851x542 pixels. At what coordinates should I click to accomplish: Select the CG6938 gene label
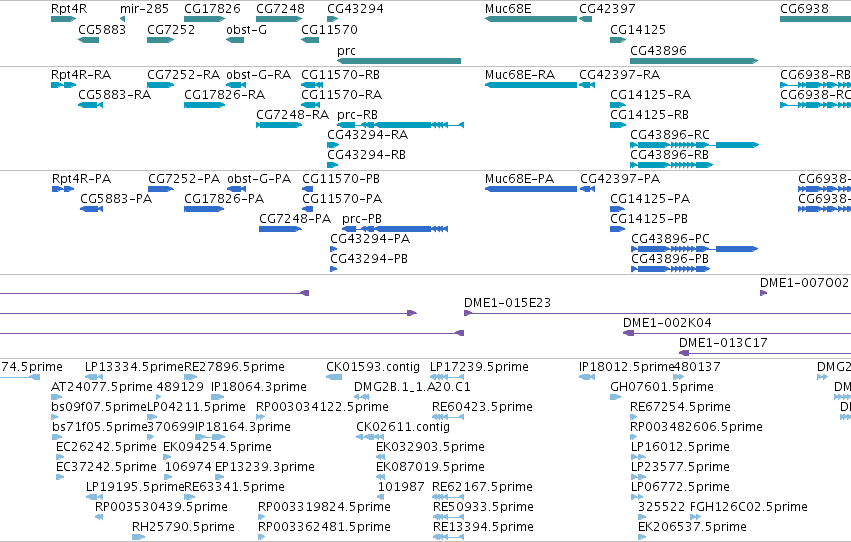point(804,9)
